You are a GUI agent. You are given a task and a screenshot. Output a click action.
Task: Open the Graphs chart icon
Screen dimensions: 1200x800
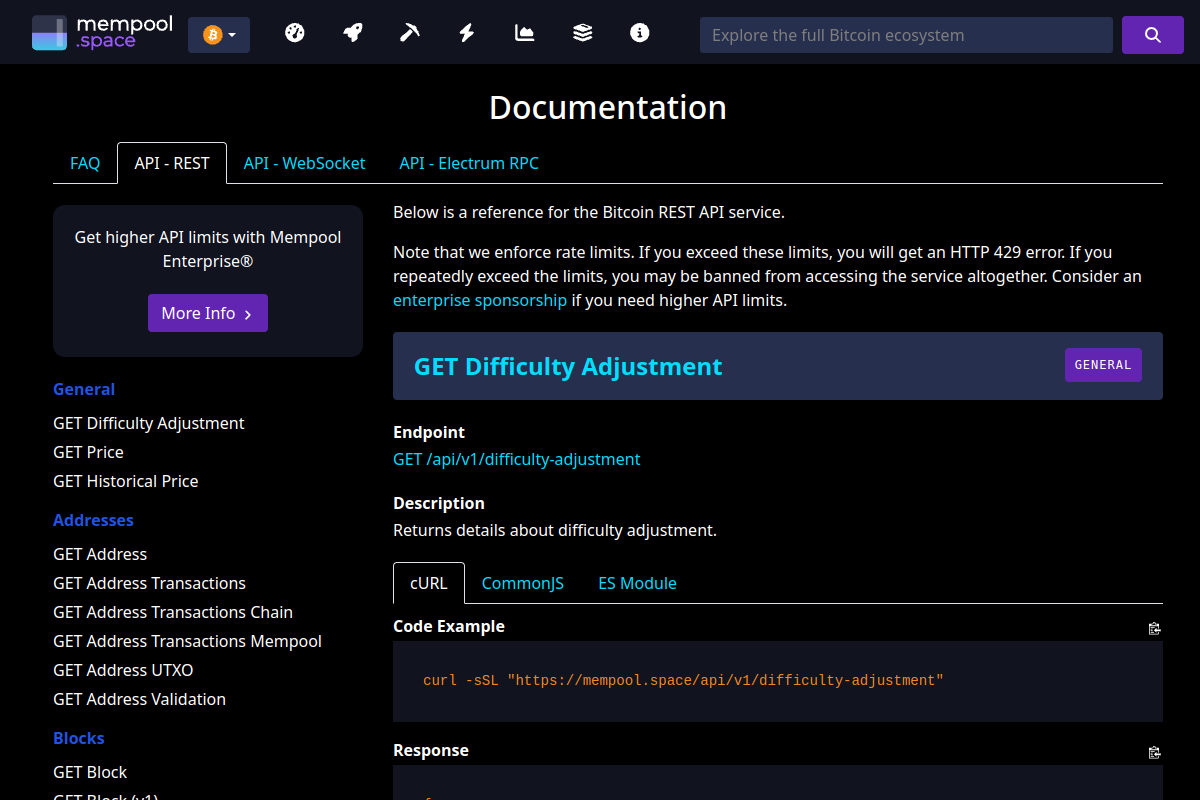pyautogui.click(x=524, y=33)
